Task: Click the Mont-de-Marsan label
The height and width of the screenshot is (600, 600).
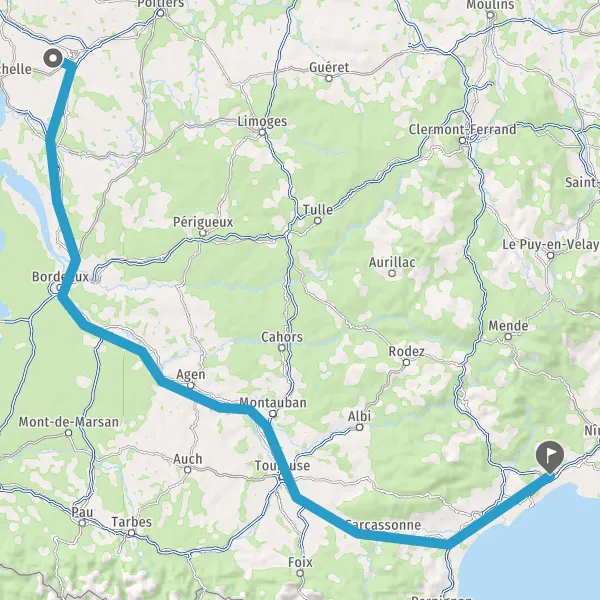Action: click(x=69, y=422)
